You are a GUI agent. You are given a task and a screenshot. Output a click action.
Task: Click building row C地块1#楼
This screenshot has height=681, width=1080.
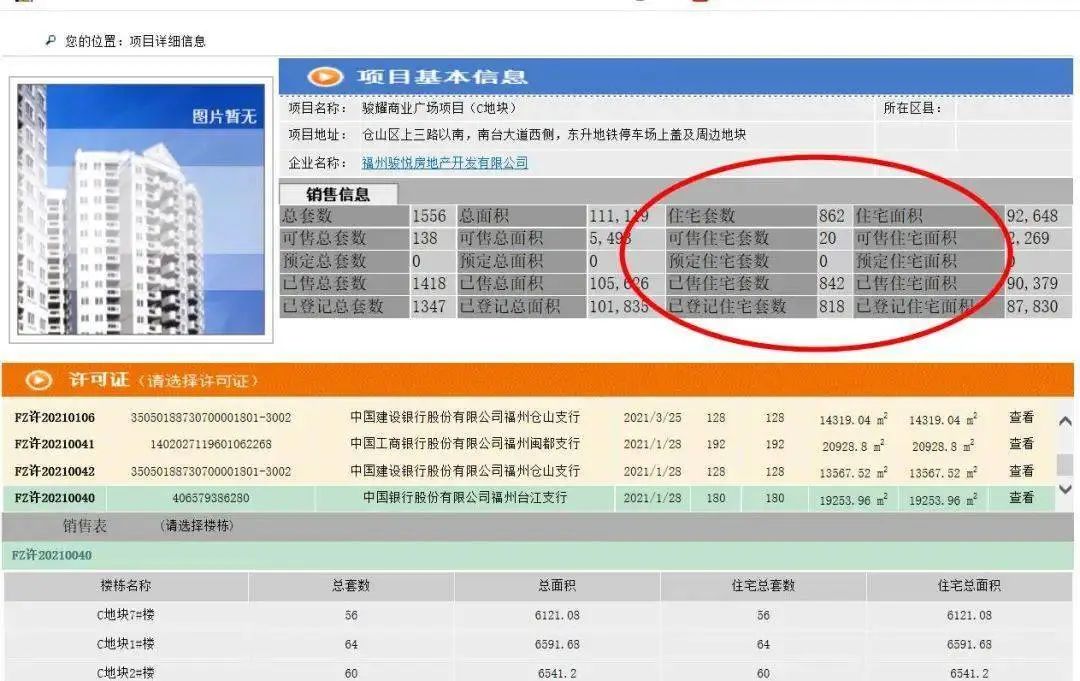[539, 645]
